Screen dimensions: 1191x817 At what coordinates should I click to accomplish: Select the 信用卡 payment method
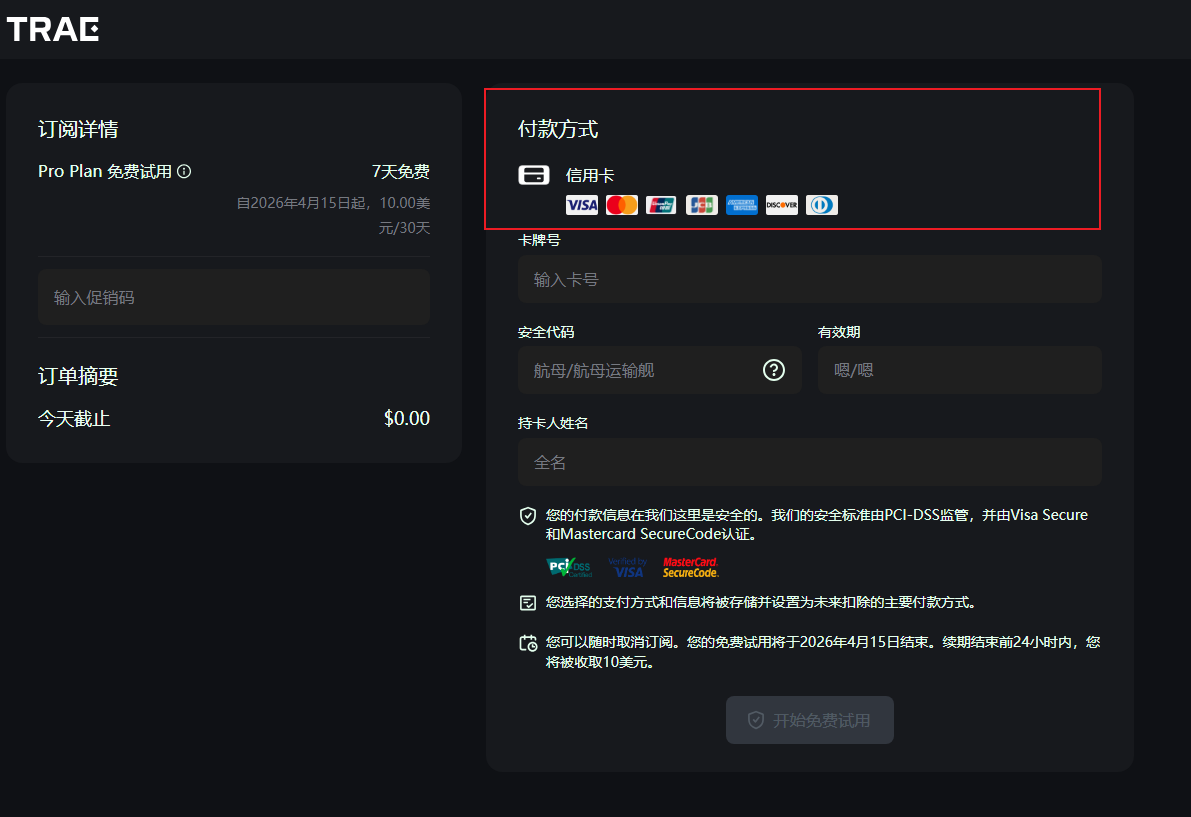pos(590,176)
